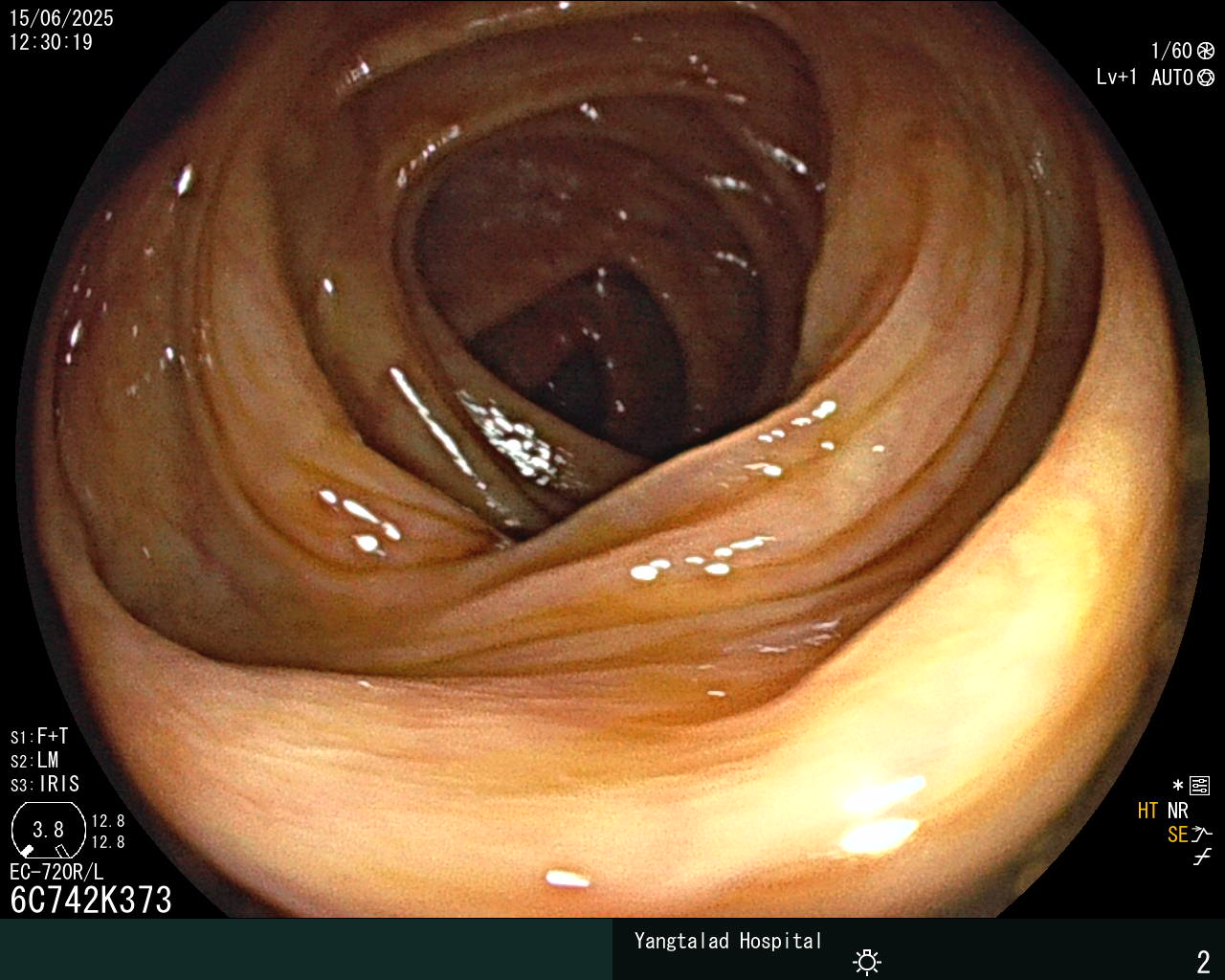
Task: Click the S3: IRIS switch assignment
Action: pos(45,784)
